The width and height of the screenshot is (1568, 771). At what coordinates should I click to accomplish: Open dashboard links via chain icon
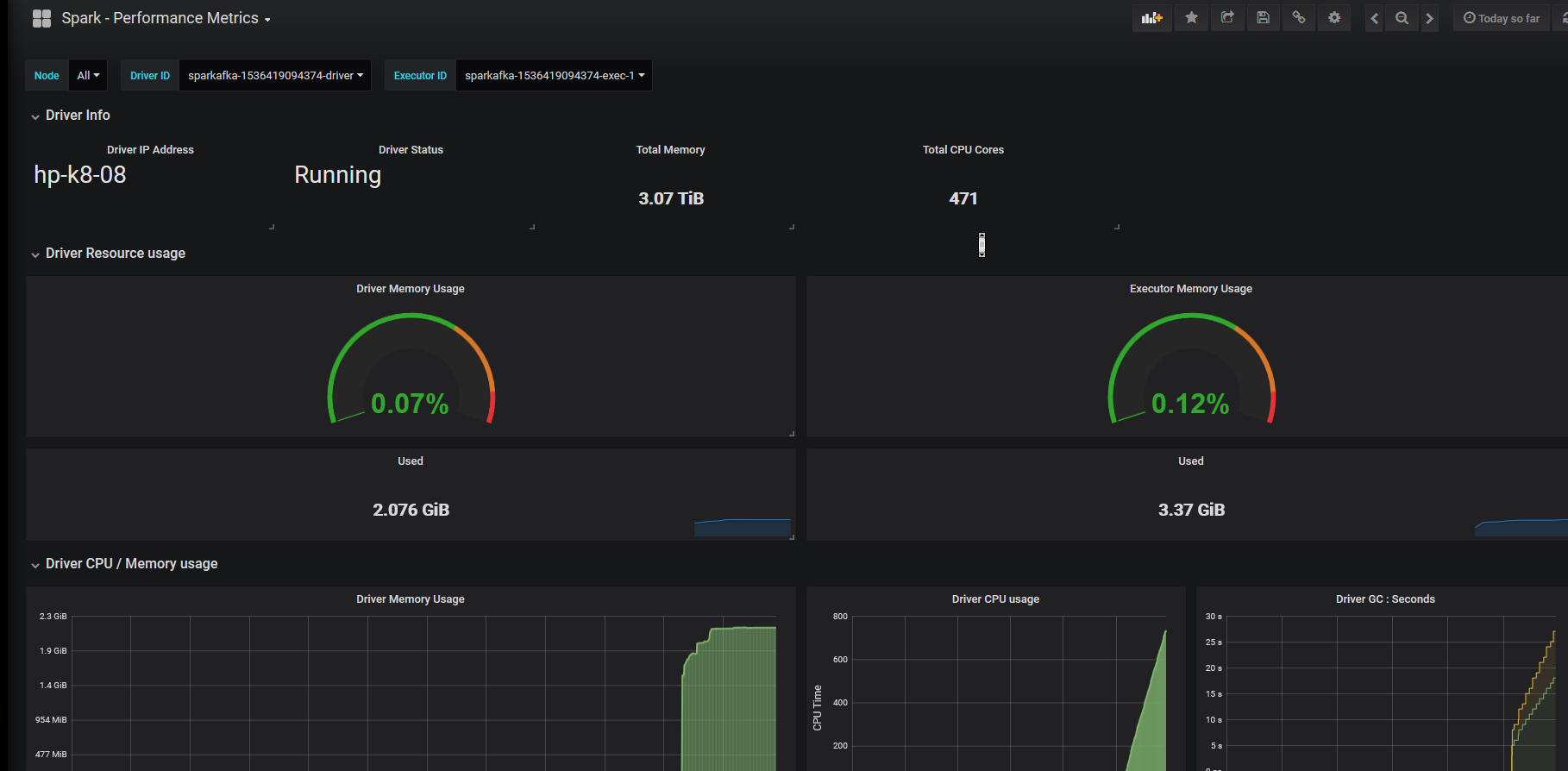point(1298,18)
